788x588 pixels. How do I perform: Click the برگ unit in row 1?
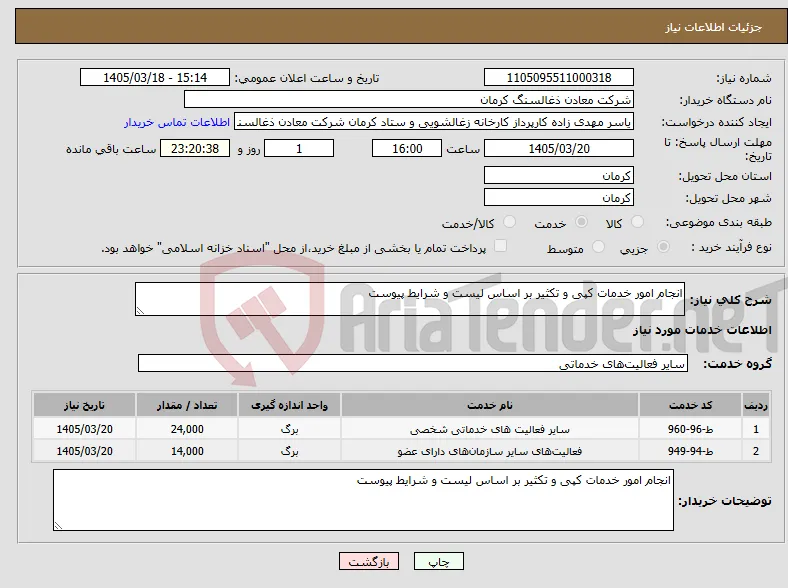click(289, 429)
